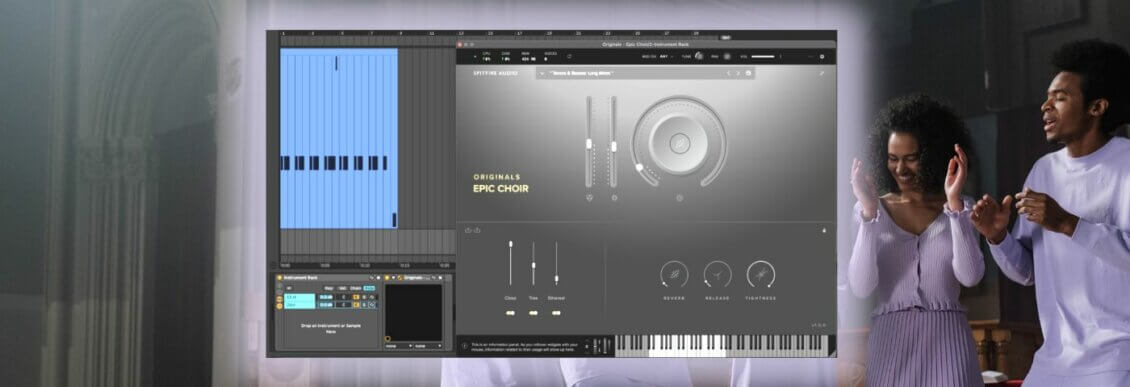Click the second chain's yellow activator button

click(356, 305)
